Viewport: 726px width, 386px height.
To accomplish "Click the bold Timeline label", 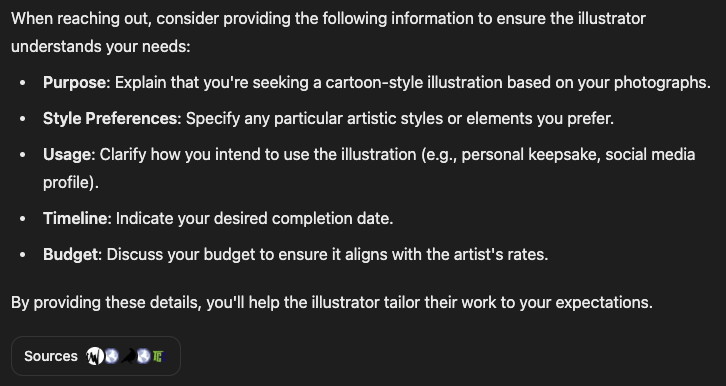I will click(x=75, y=218).
